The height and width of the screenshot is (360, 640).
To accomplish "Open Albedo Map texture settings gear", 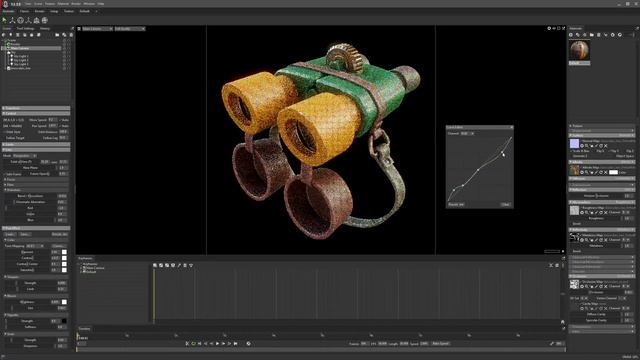I will (x=582, y=172).
